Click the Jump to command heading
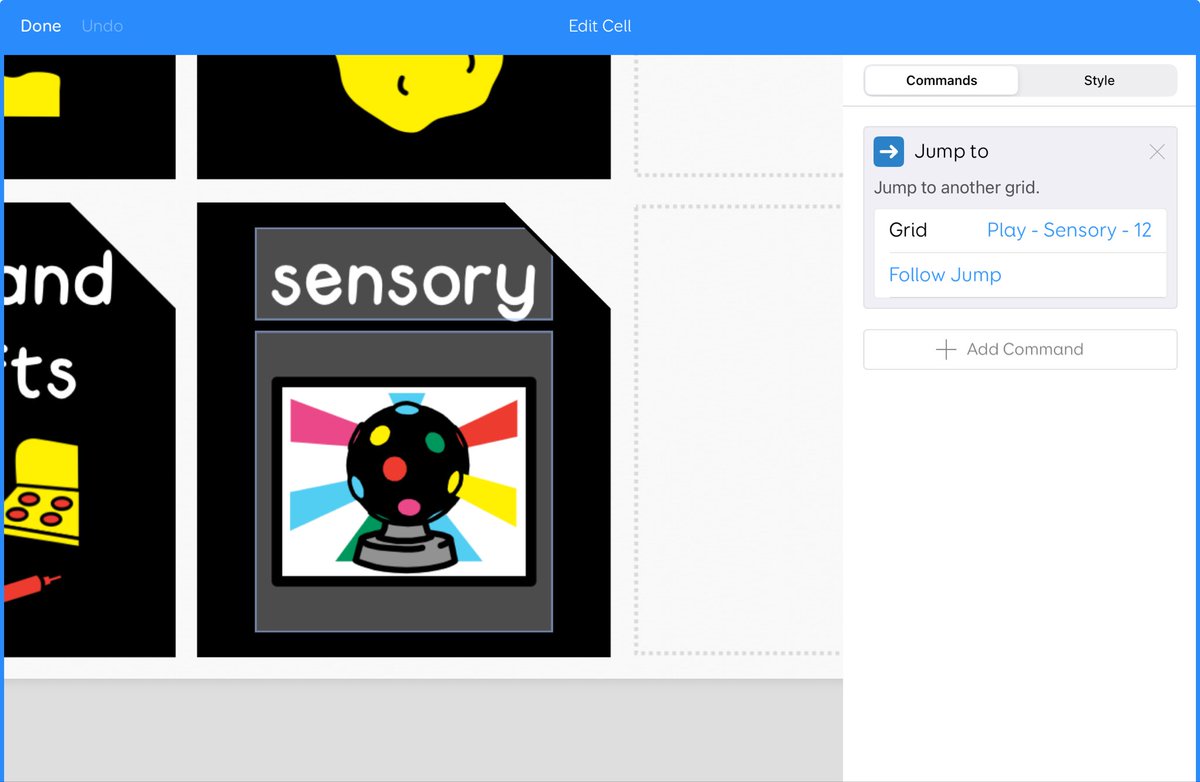Image resolution: width=1200 pixels, height=782 pixels. tap(951, 151)
